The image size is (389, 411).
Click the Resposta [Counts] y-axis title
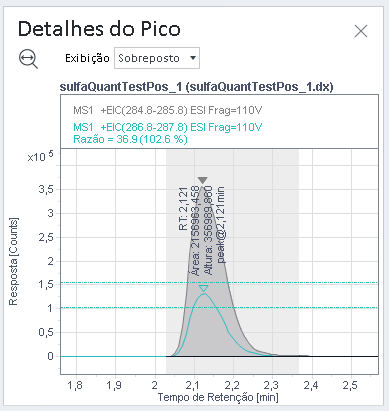[13, 262]
